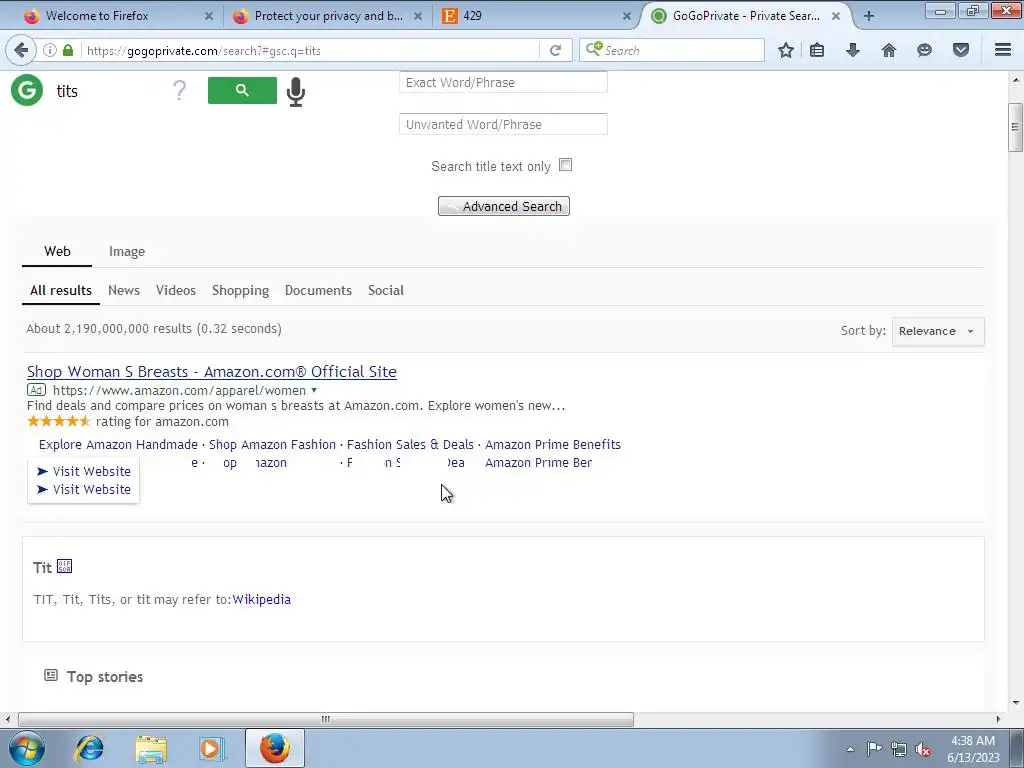Open the Wikipedia link

(261, 600)
